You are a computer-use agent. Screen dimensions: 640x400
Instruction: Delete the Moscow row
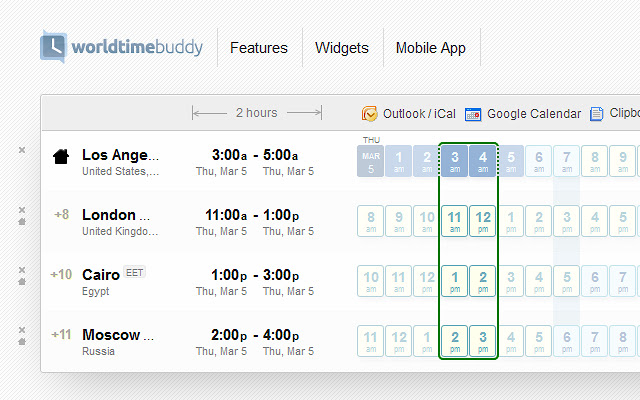(22, 330)
